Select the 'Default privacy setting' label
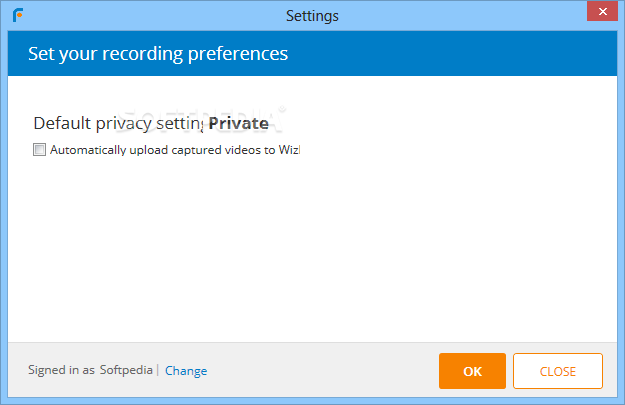This screenshot has width=625, height=405. [x=118, y=123]
